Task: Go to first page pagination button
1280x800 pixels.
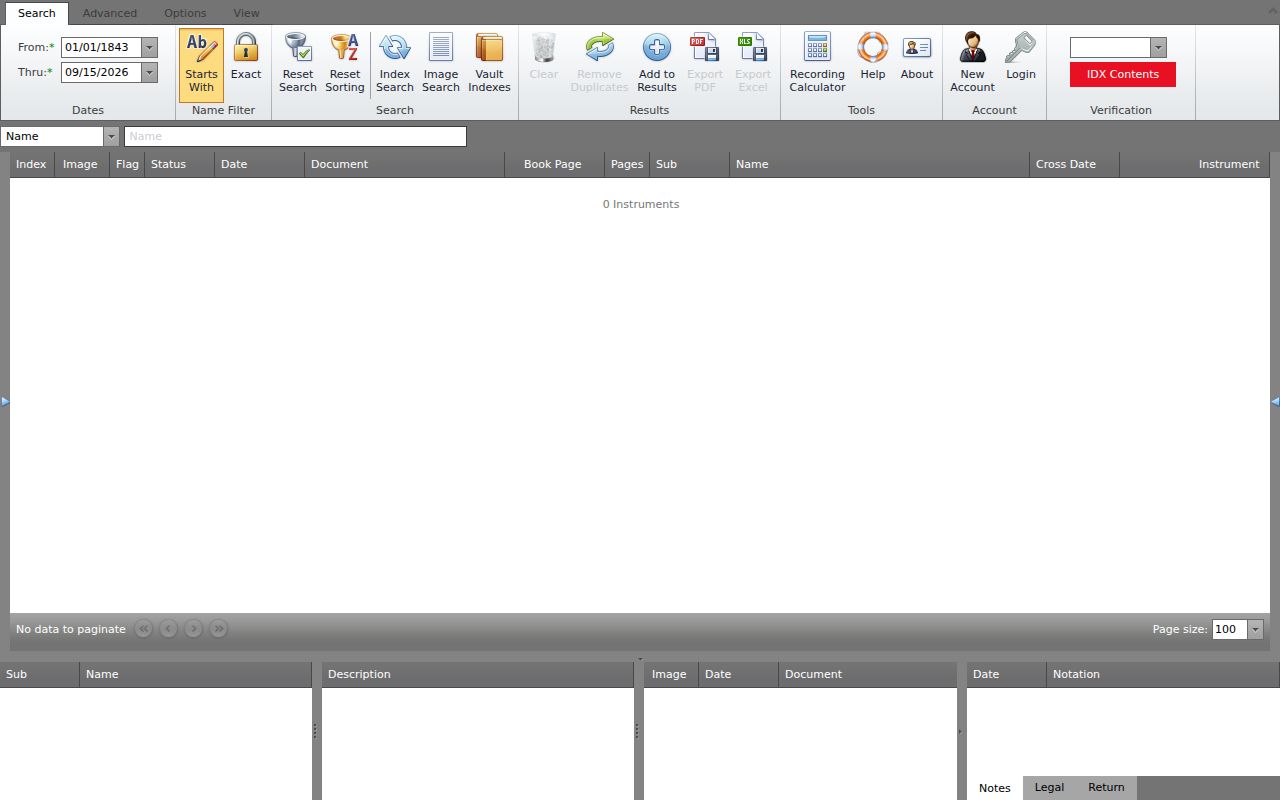Action: [144, 629]
